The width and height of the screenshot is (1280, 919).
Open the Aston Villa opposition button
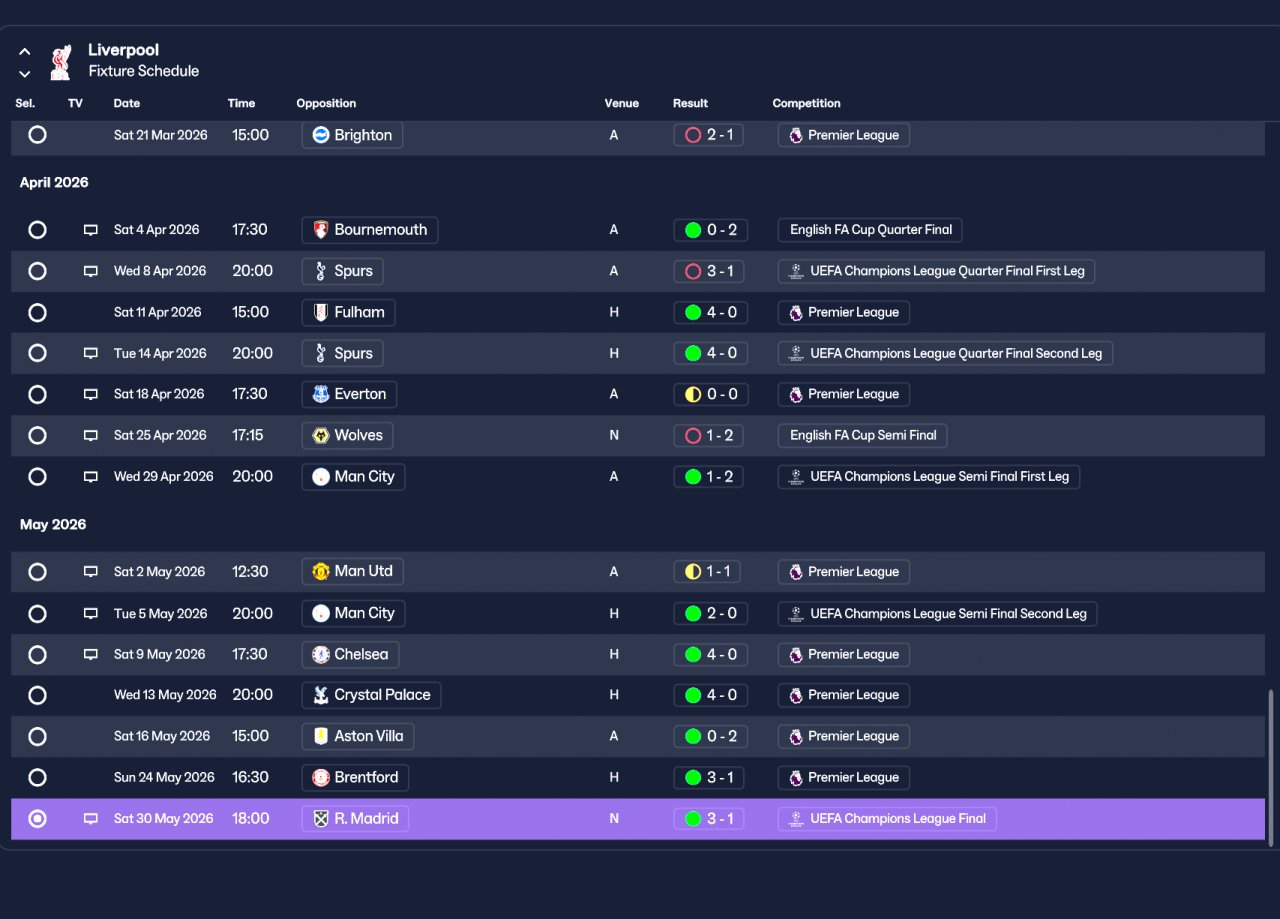point(358,736)
